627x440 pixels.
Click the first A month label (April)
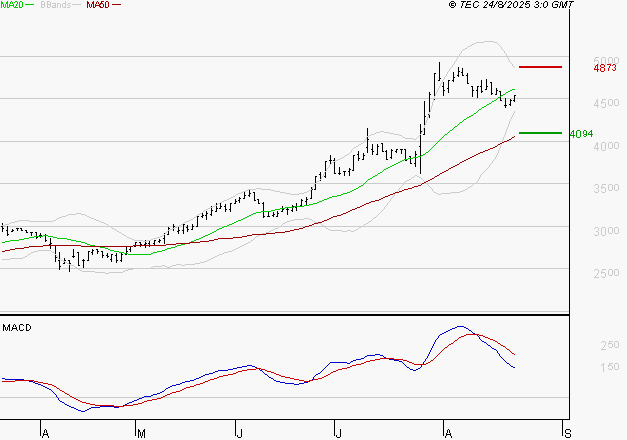click(x=45, y=434)
